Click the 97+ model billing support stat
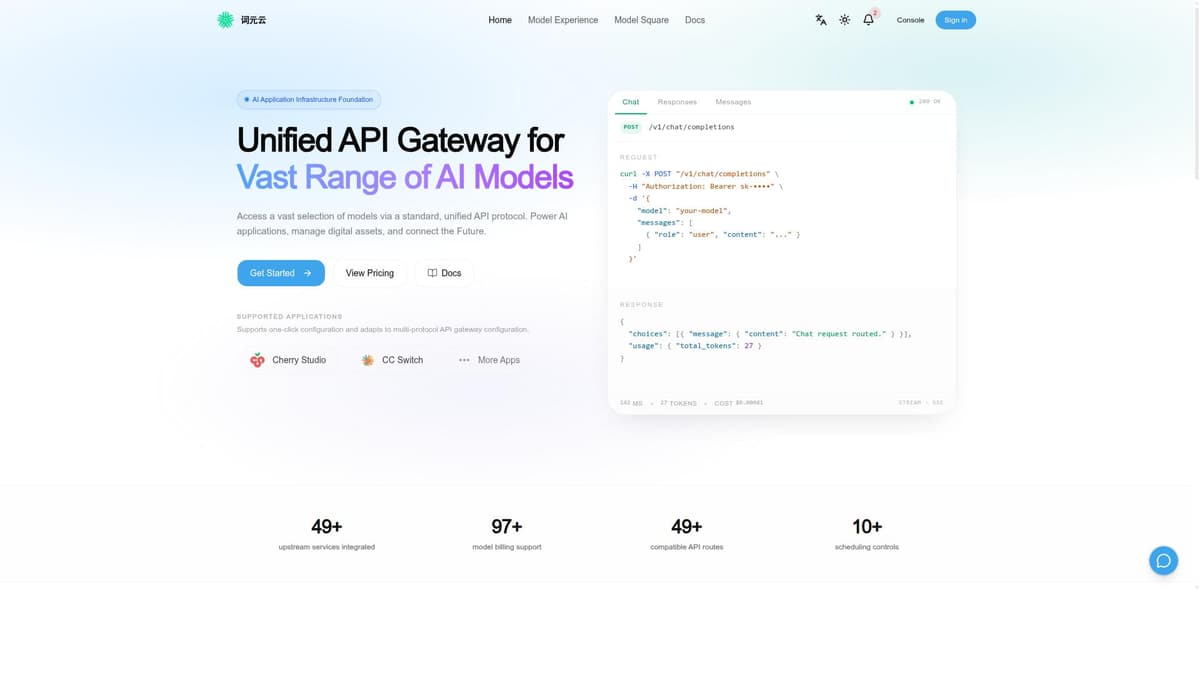This screenshot has height=675, width=1200. pyautogui.click(x=507, y=535)
